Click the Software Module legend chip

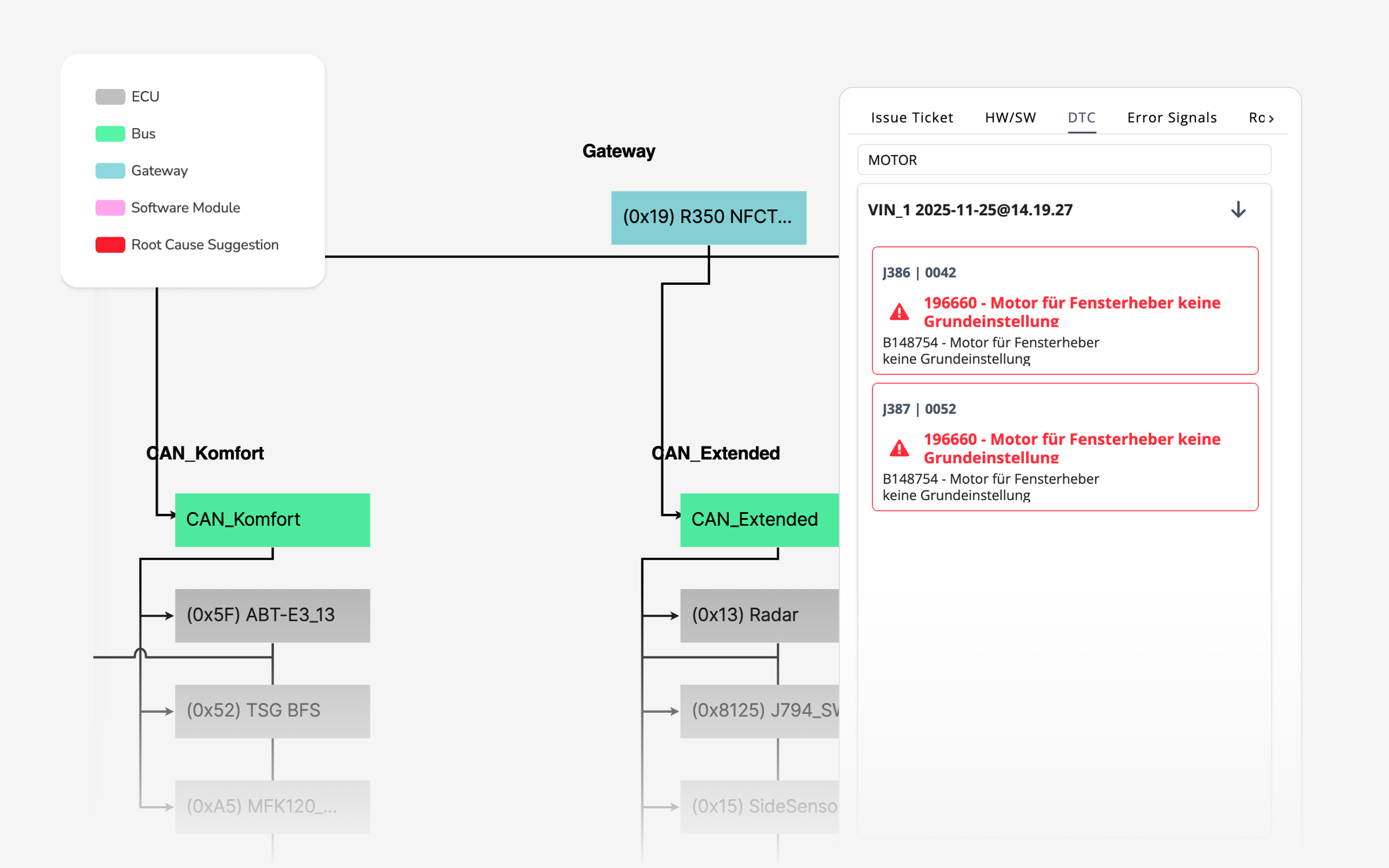(x=110, y=207)
